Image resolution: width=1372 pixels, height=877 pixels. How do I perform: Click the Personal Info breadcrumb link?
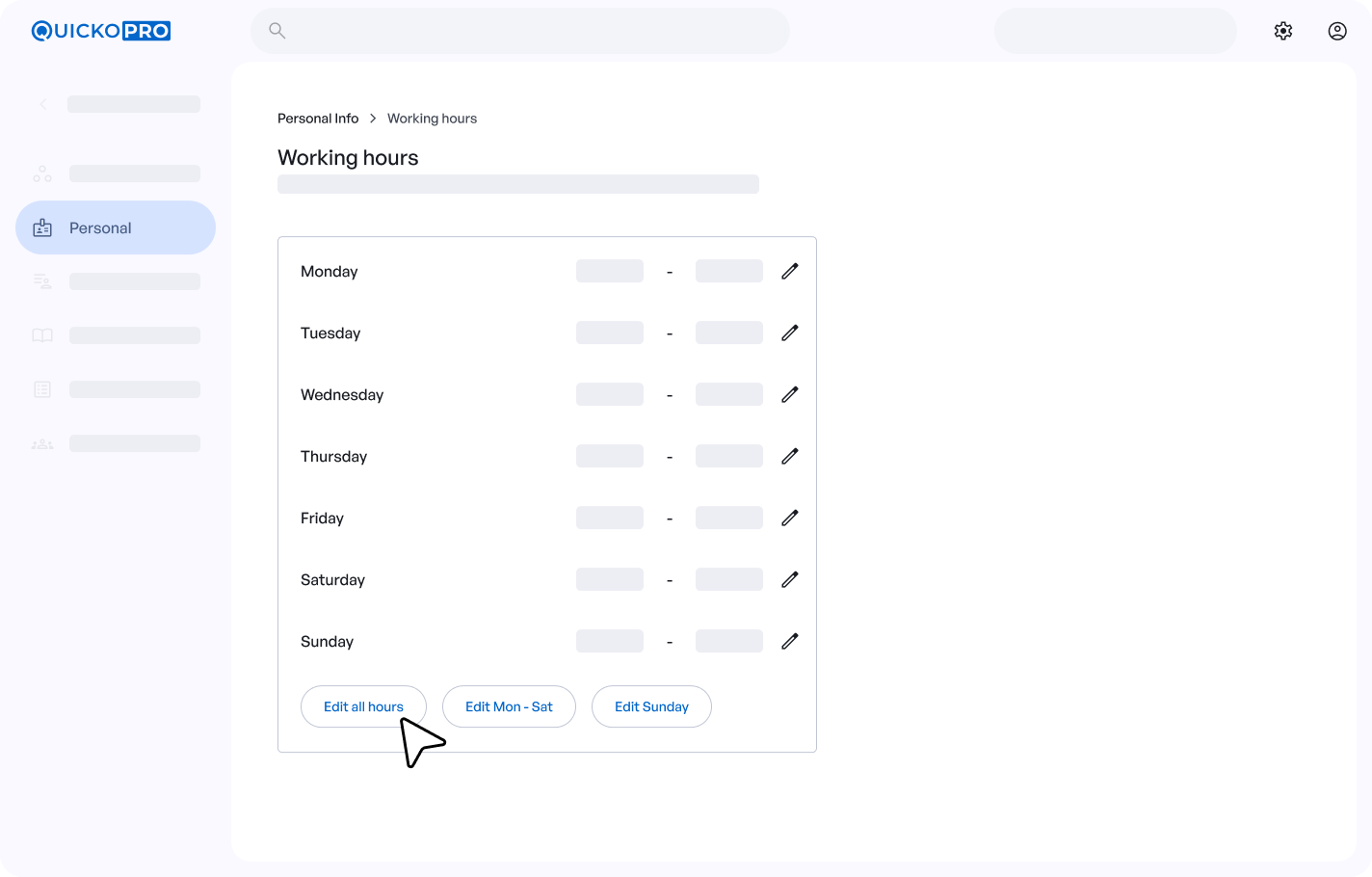point(318,119)
